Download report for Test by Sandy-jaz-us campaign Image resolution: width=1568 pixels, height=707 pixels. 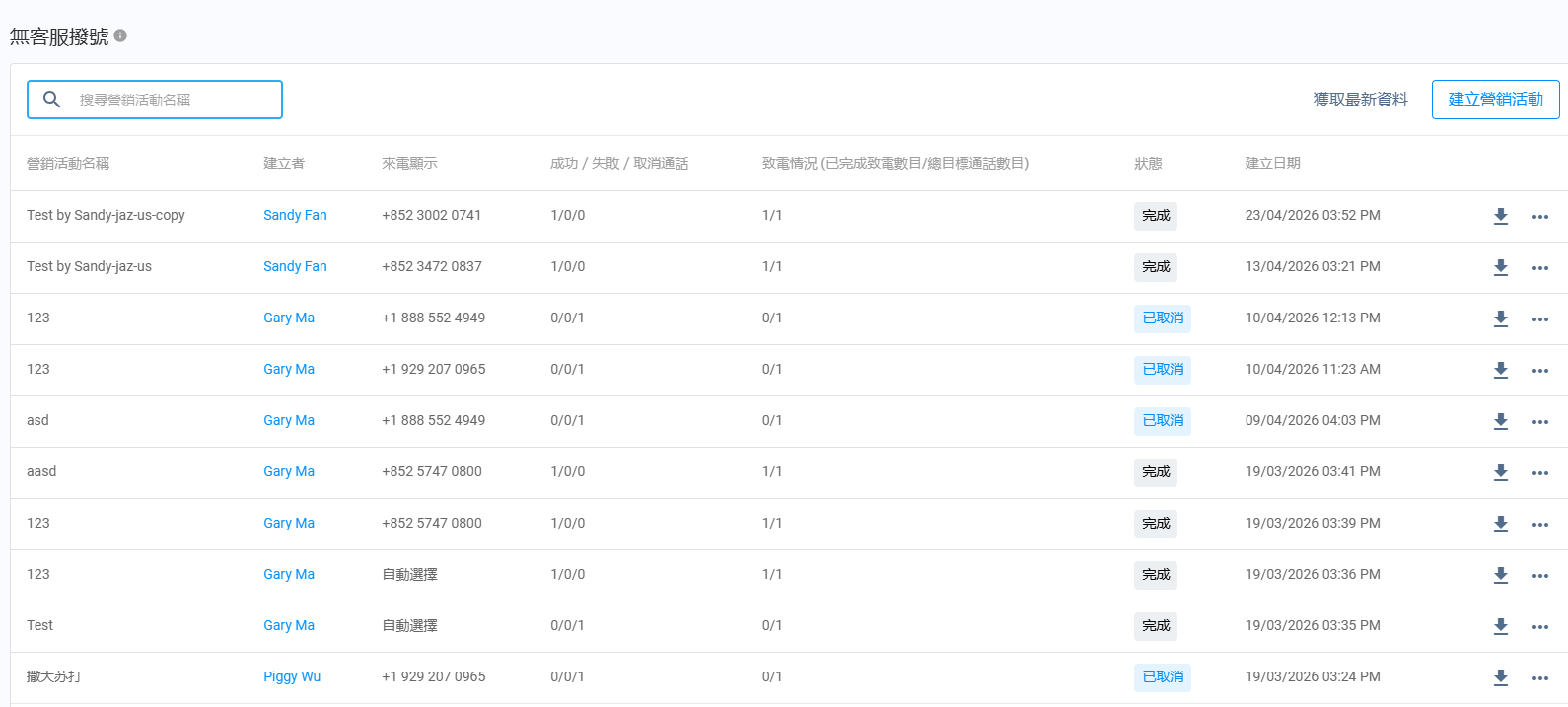coord(1501,268)
